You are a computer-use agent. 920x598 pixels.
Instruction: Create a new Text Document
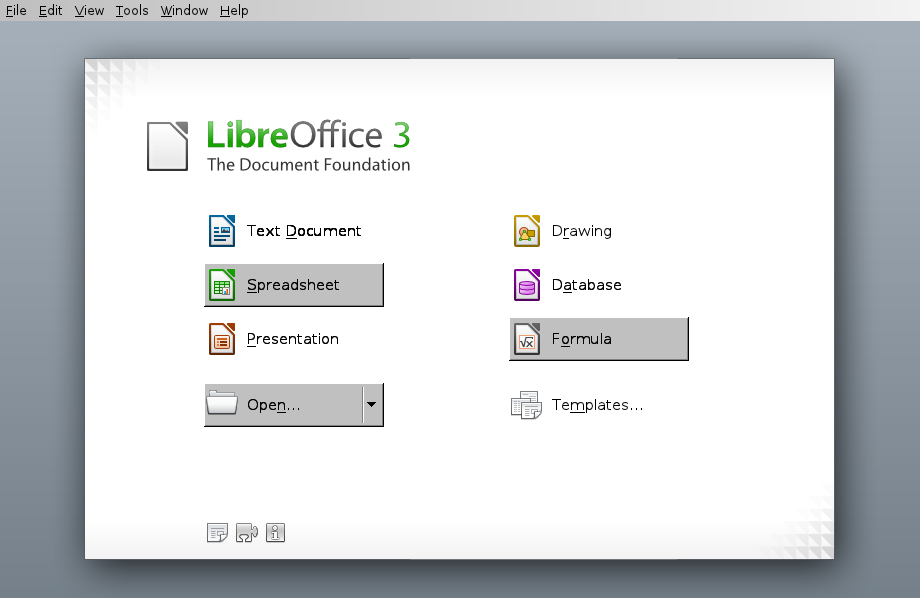[294, 231]
